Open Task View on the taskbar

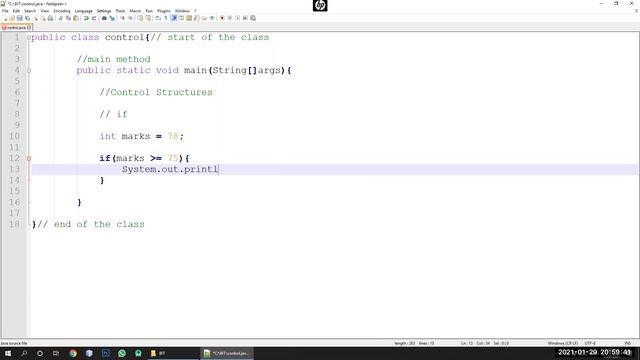click(x=56, y=353)
